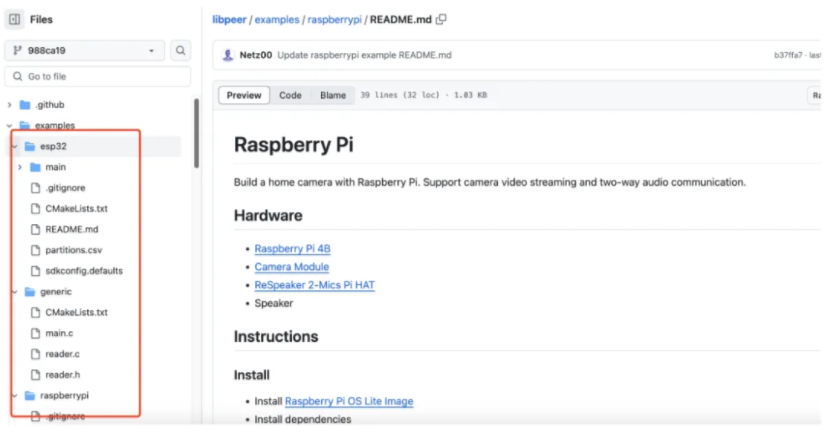Image resolution: width=834 pixels, height=447 pixels.
Task: Switch to Preview tab
Action: pyautogui.click(x=244, y=95)
